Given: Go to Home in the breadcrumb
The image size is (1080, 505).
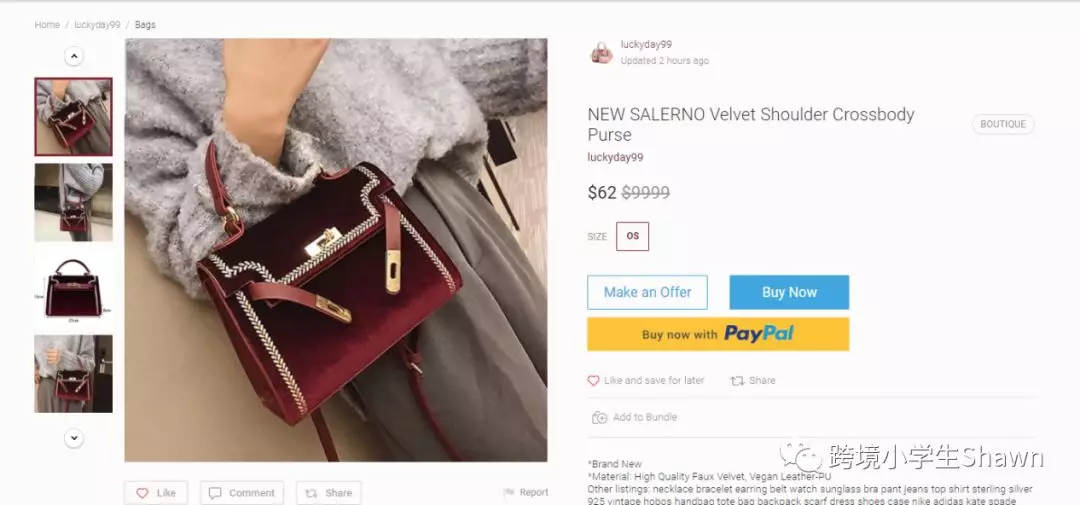Looking at the screenshot, I should 47,25.
